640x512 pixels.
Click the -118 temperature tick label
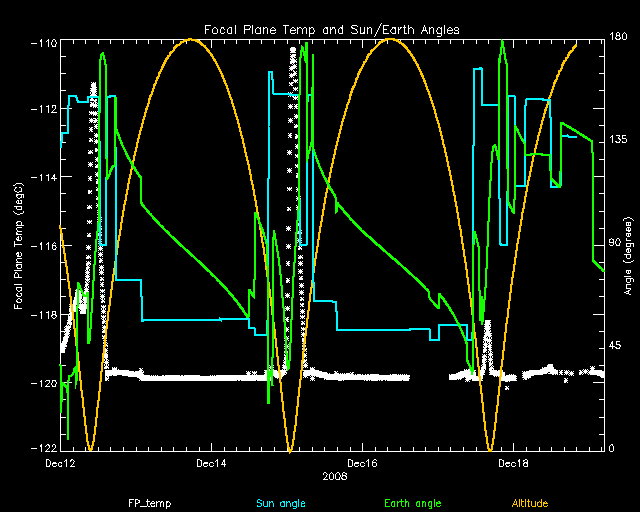42,315
